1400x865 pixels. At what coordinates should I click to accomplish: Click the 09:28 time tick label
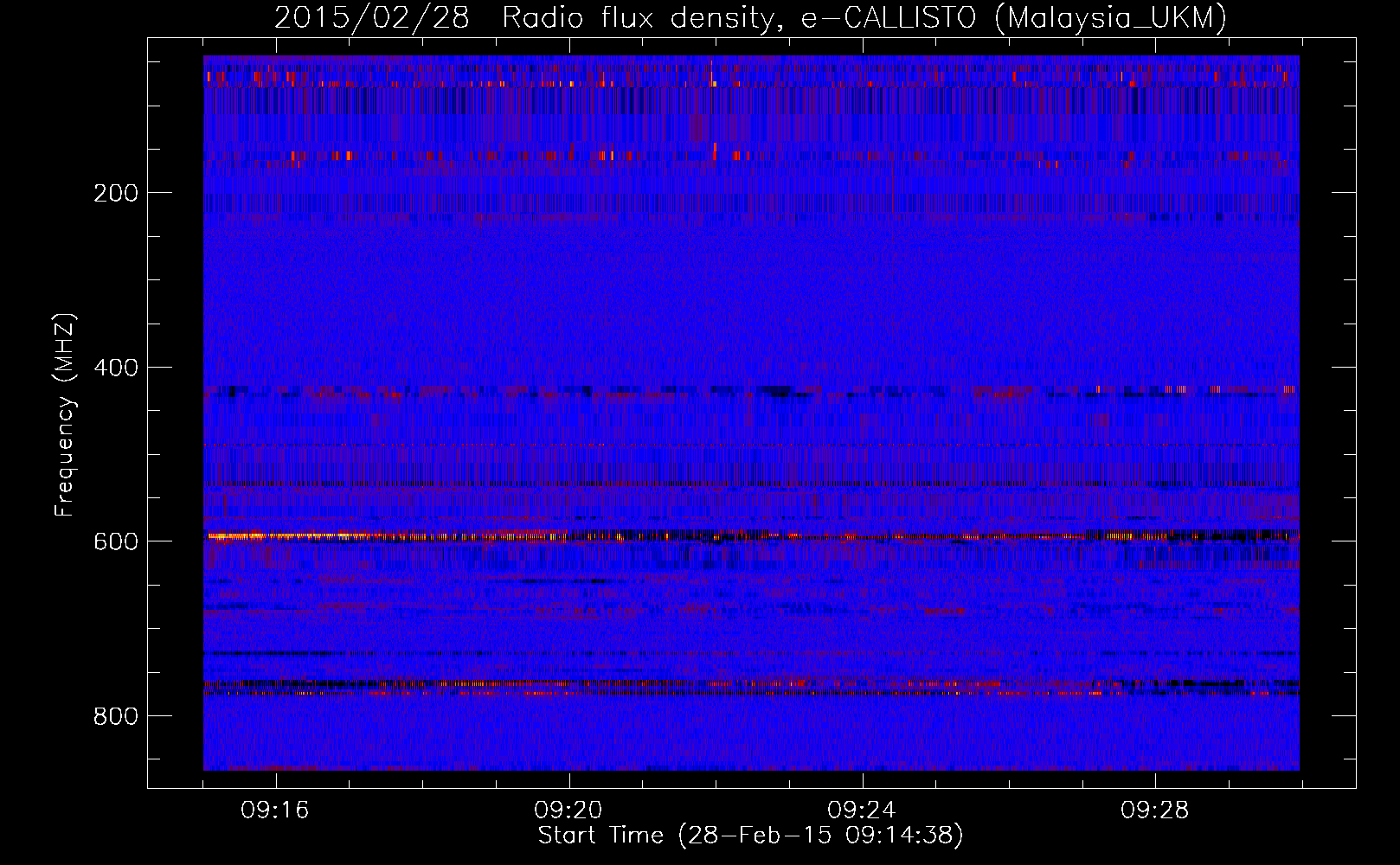tap(1155, 811)
